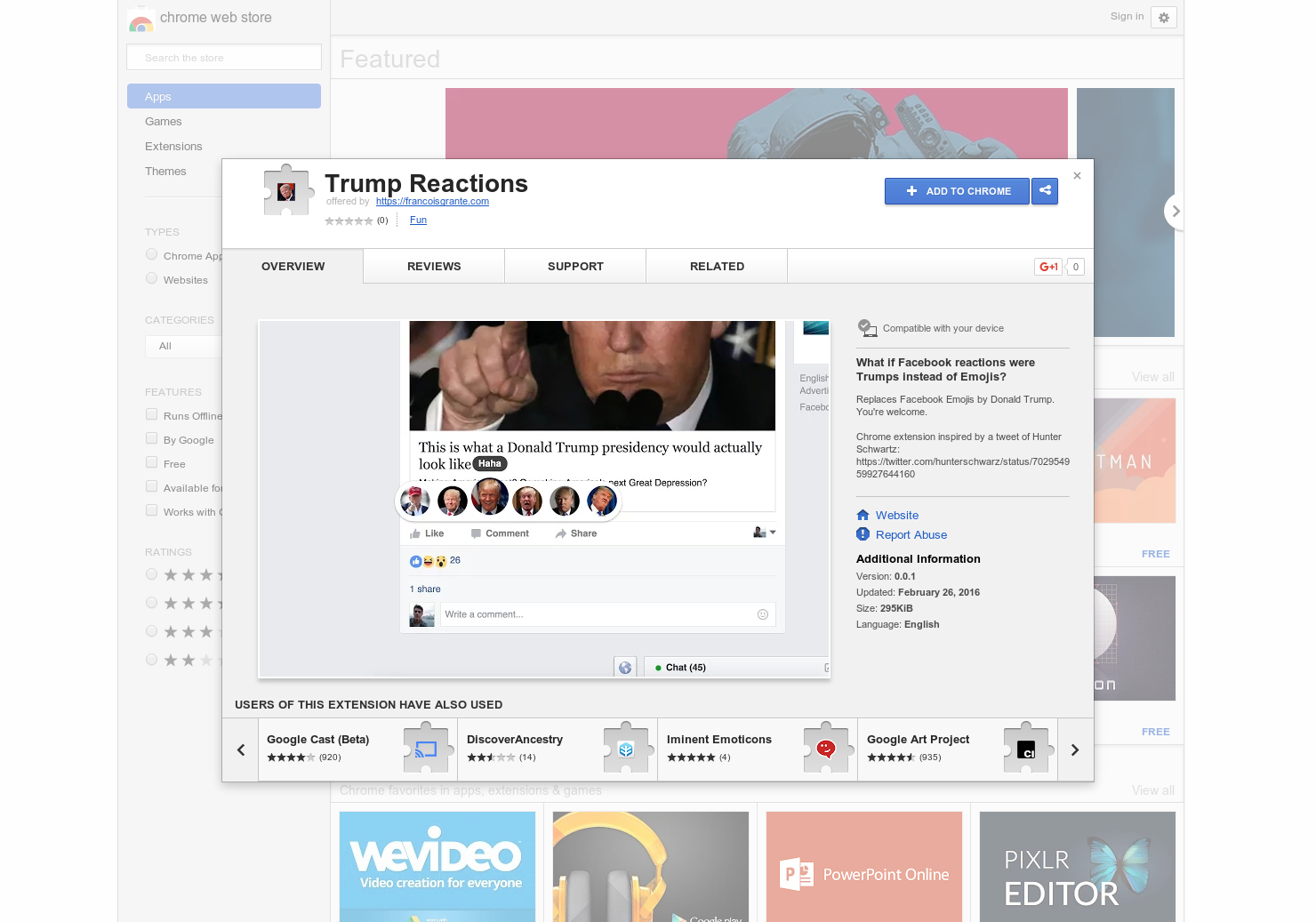Screen dimensions: 1316x922
Task: Enable the By Google checkbox
Action: click(x=152, y=438)
